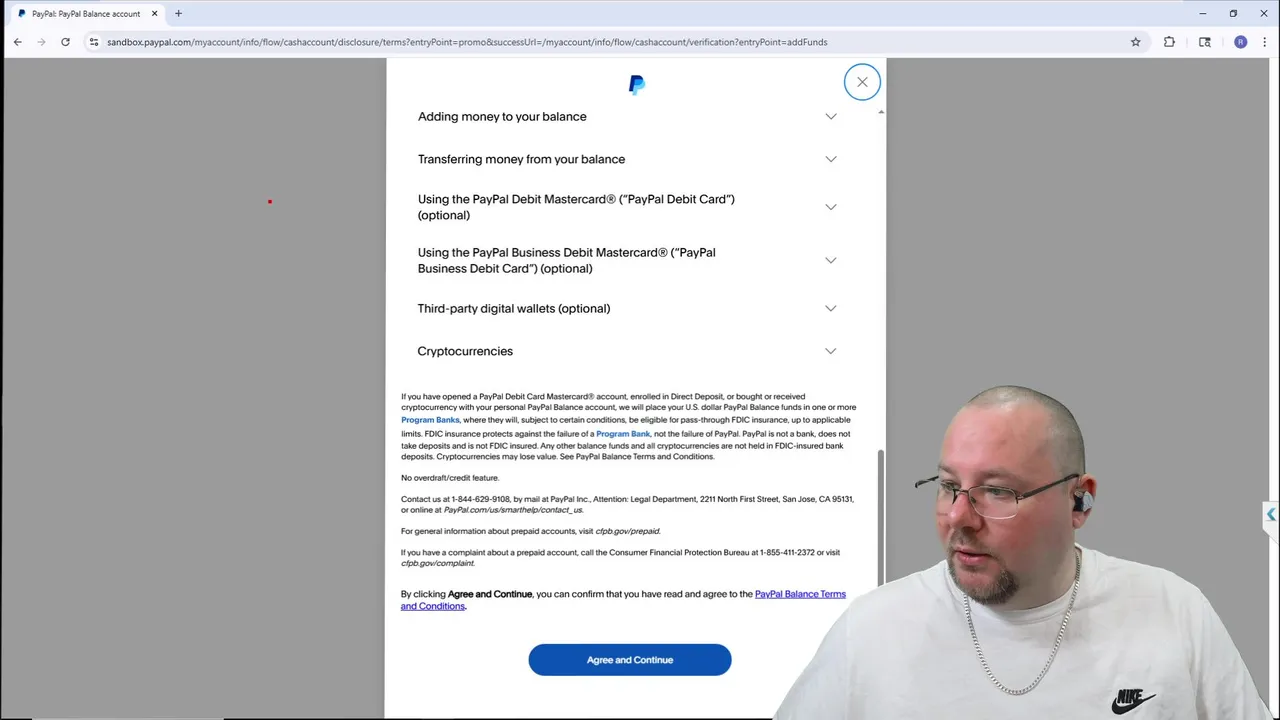The image size is (1280, 720).
Task: Click the PayPal logo in dialog header
Action: coord(637,85)
